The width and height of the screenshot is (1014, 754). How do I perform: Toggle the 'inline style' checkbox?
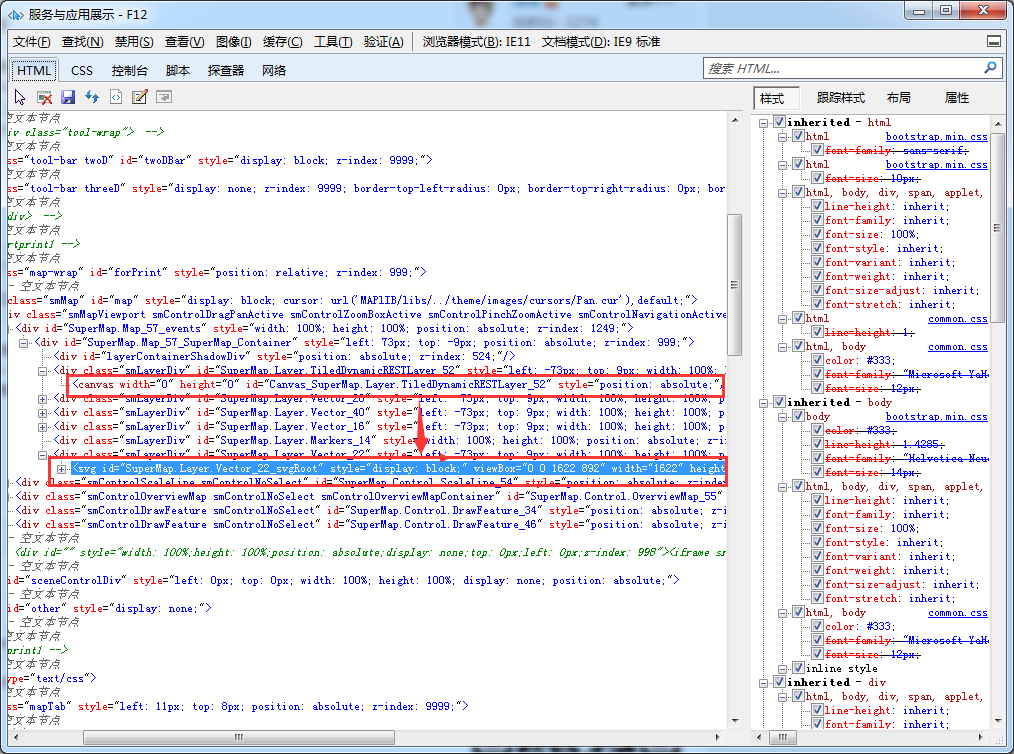pos(799,668)
